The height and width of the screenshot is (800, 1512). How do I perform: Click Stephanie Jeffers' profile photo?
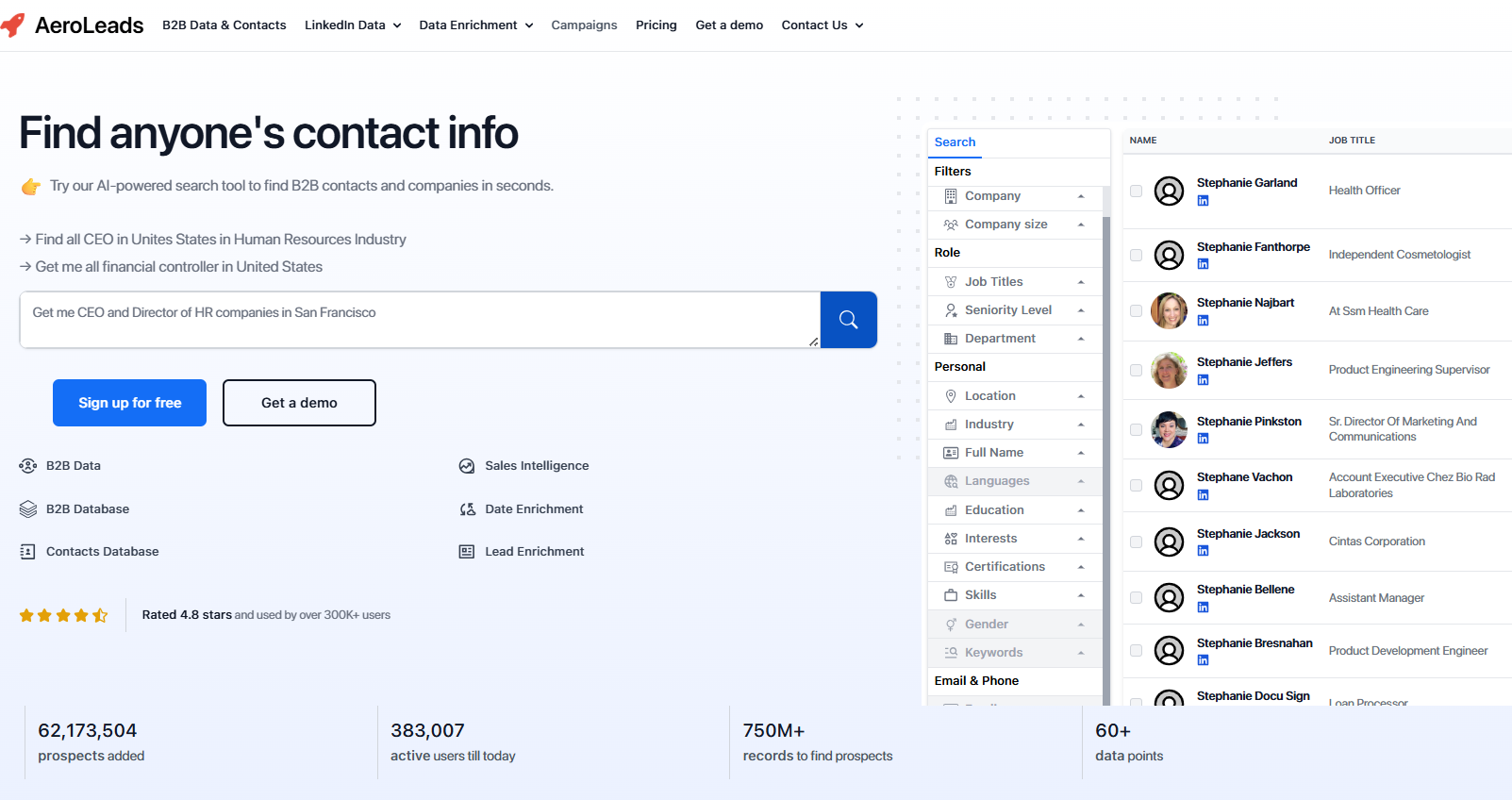[1169, 370]
